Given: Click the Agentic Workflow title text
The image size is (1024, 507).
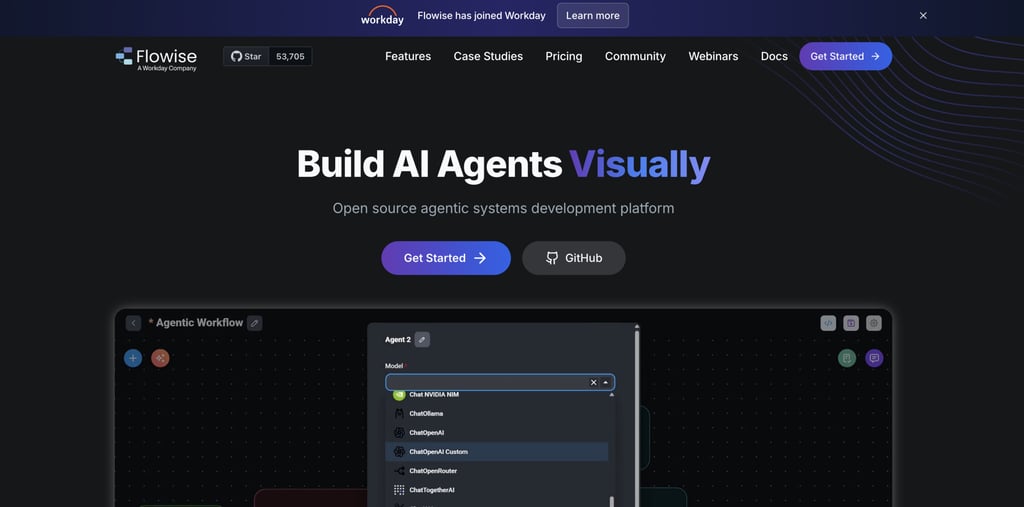Looking at the screenshot, I should point(199,323).
